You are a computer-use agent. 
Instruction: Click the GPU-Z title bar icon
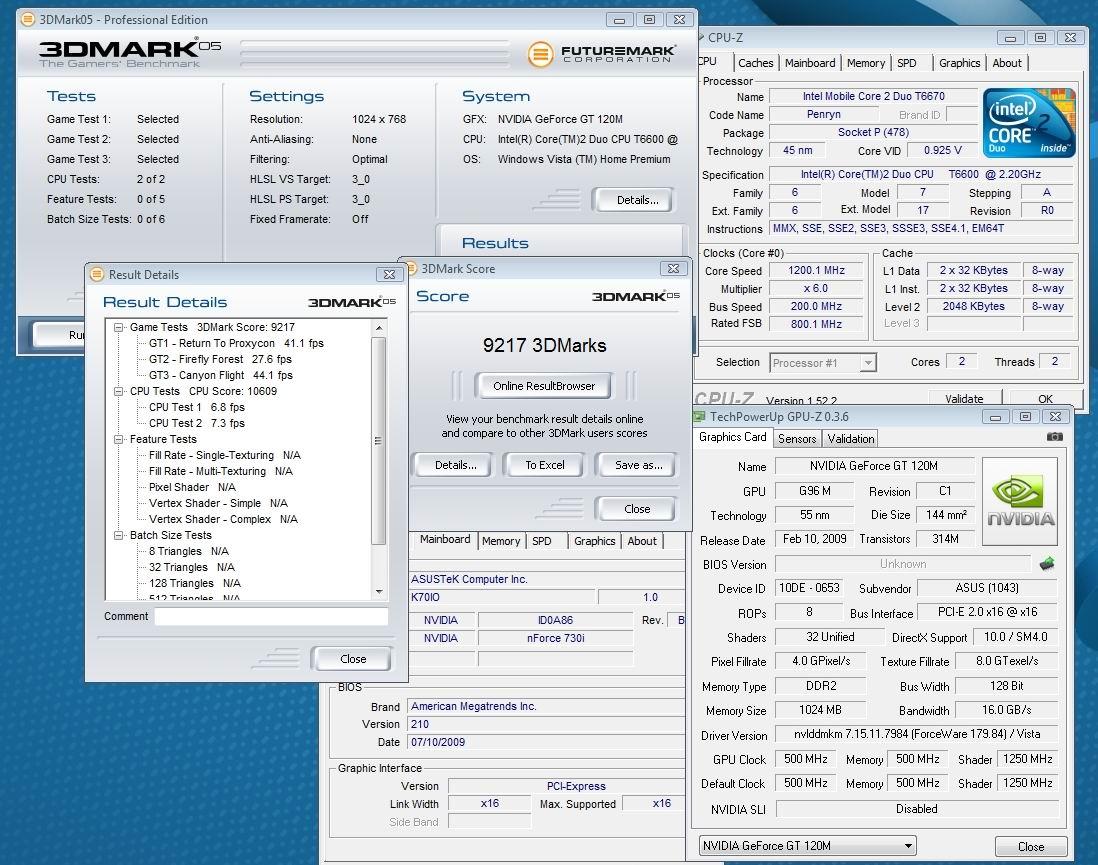700,416
